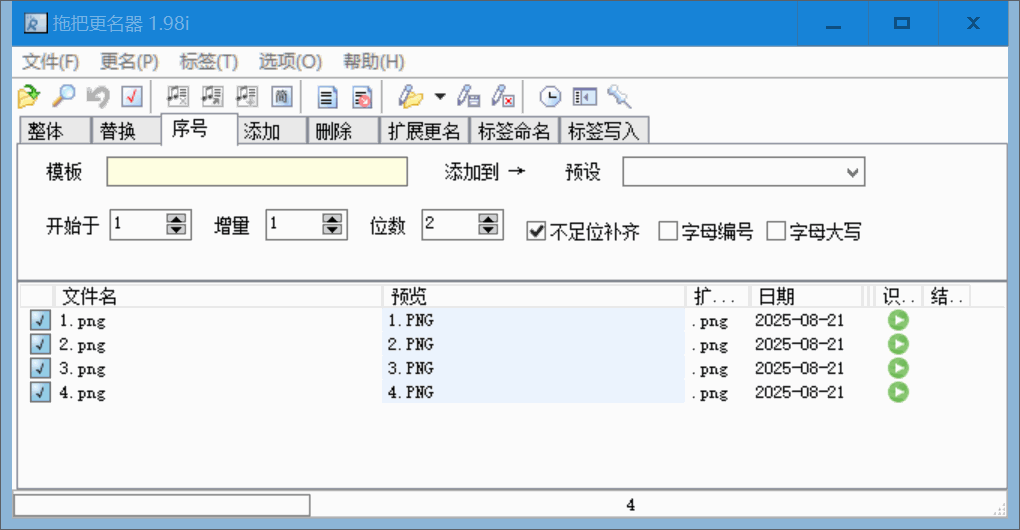Viewport: 1020px width, 530px height.
Task: Click the 扩... column header
Action: pyautogui.click(x=718, y=297)
